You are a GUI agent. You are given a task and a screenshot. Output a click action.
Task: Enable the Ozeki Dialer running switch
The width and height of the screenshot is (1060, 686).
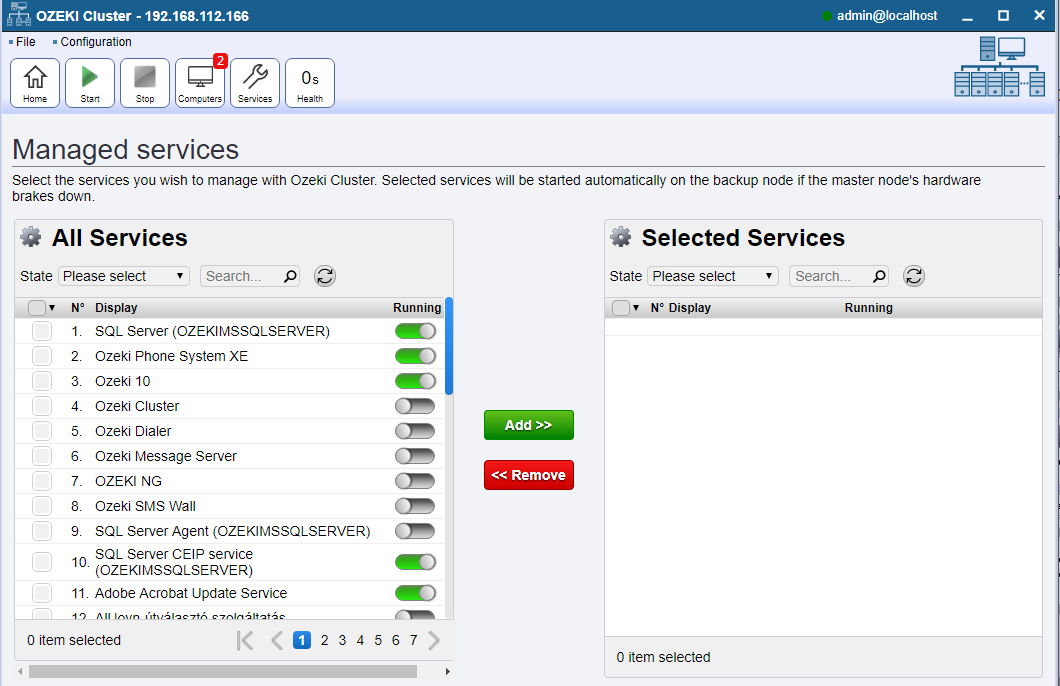pos(415,431)
